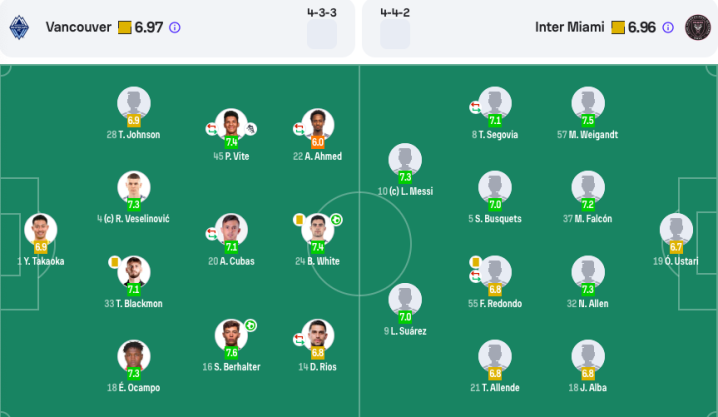
Task: Open the Inter Miami rating info icon
Action: (668, 27)
